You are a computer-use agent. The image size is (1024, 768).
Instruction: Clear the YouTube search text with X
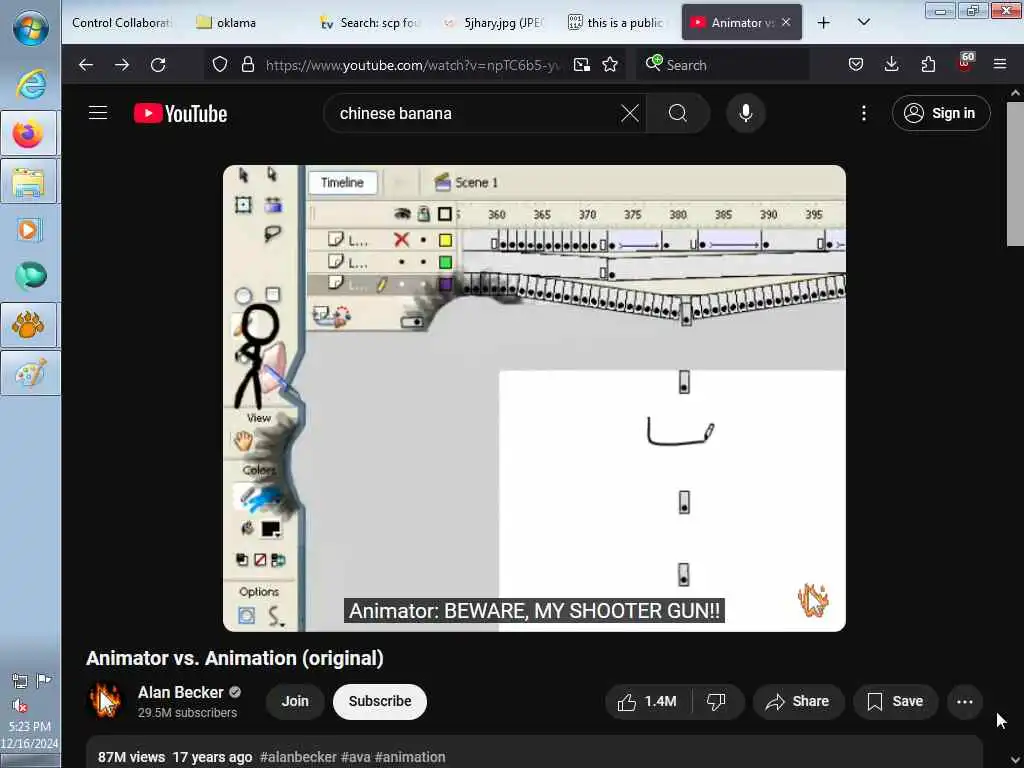tap(630, 114)
